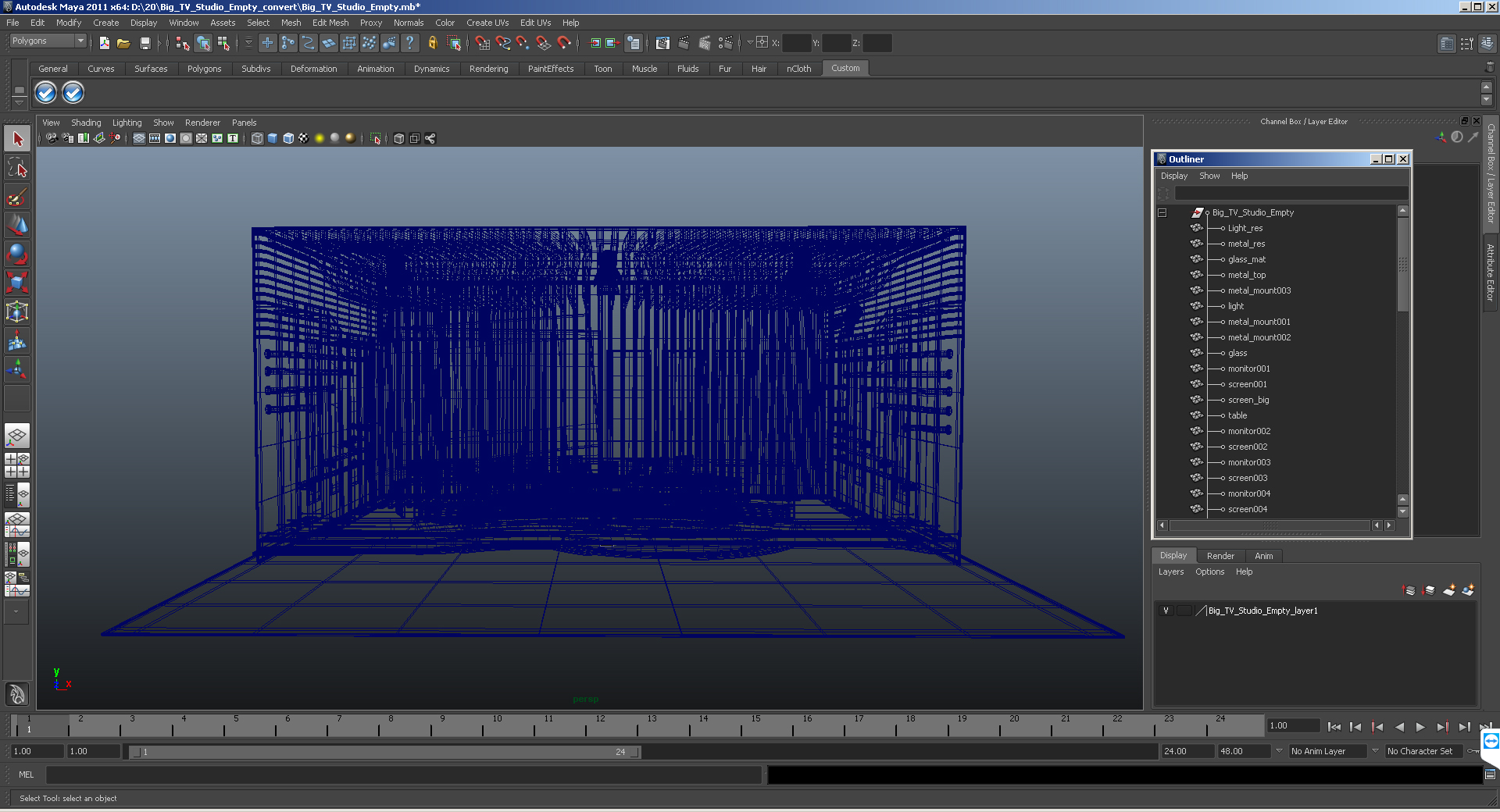Switch to single perspective view layout

[17, 436]
